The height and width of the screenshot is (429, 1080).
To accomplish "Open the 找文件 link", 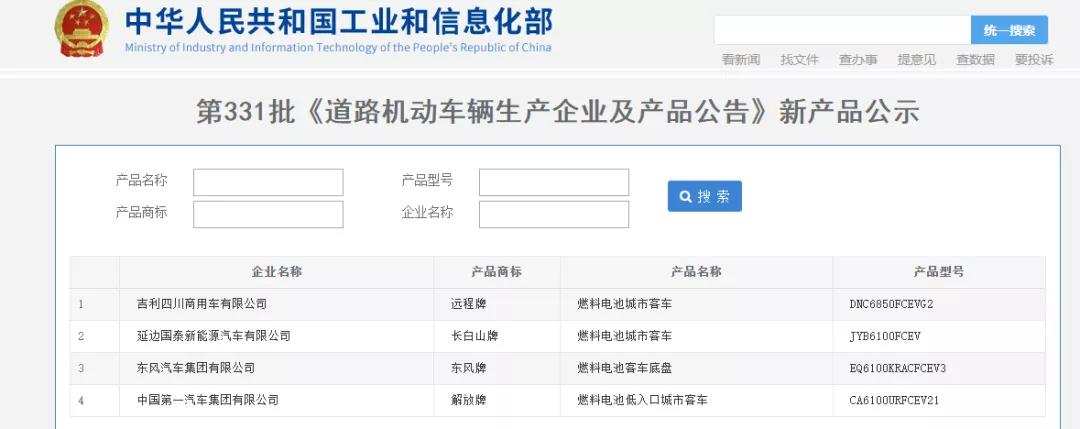I will click(x=800, y=60).
